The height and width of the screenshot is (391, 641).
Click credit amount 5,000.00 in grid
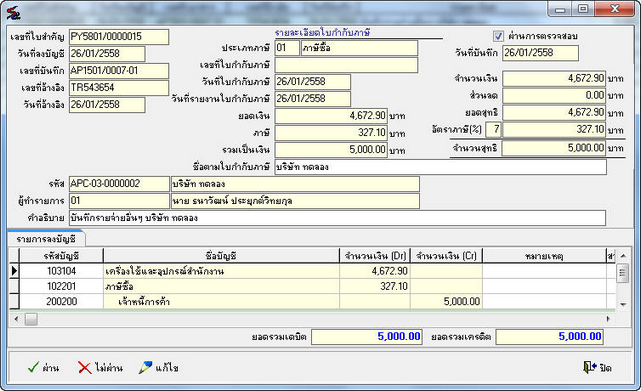[446, 301]
